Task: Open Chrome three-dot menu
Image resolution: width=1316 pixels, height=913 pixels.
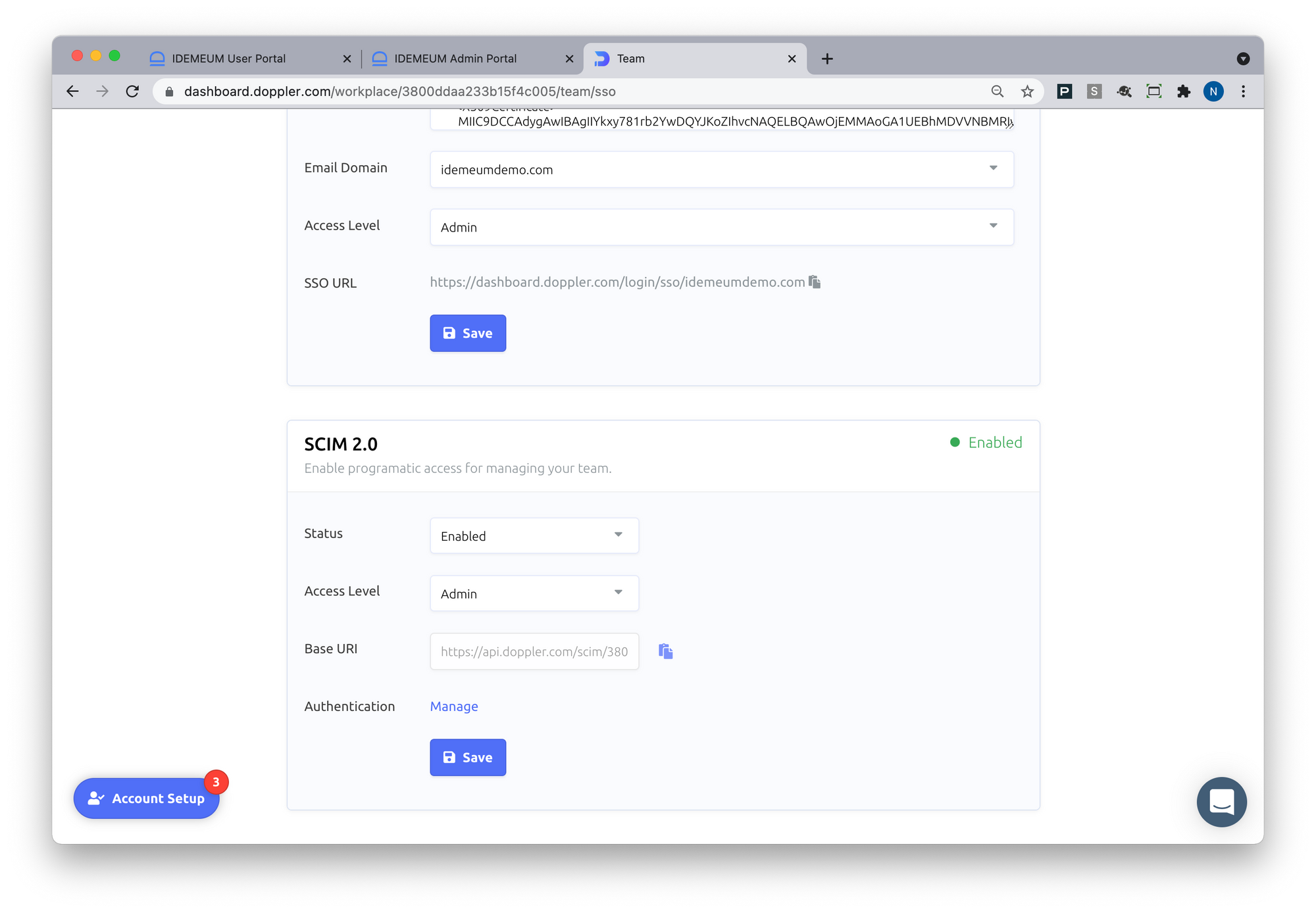Action: tap(1243, 91)
